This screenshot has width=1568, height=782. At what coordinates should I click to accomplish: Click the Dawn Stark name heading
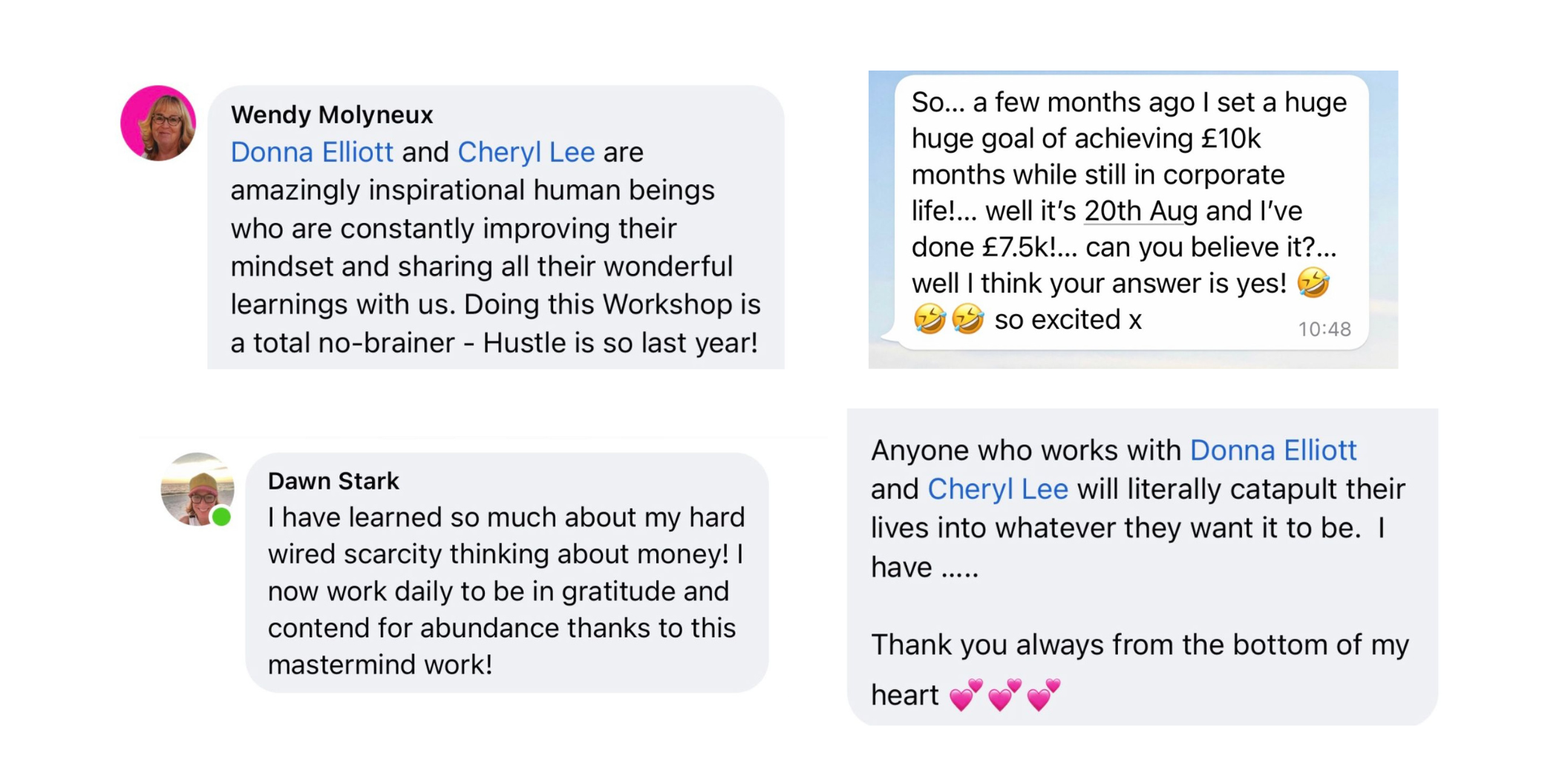(x=333, y=481)
